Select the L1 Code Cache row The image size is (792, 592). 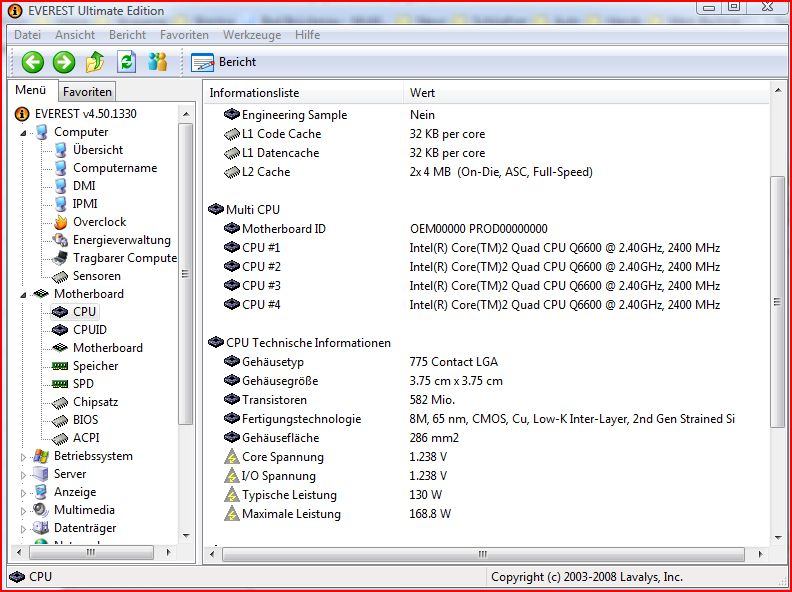[x=487, y=134]
